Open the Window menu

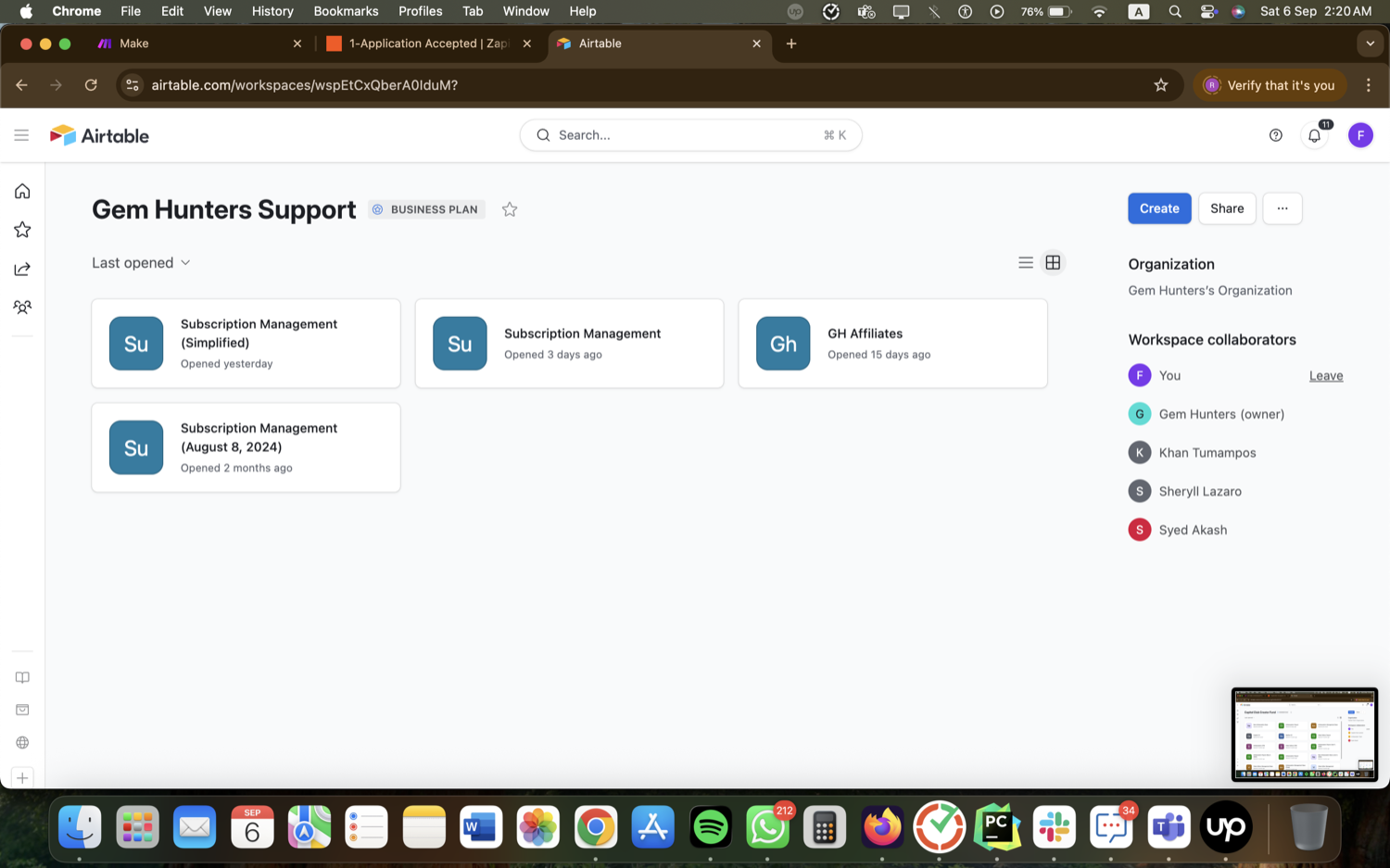526,11
